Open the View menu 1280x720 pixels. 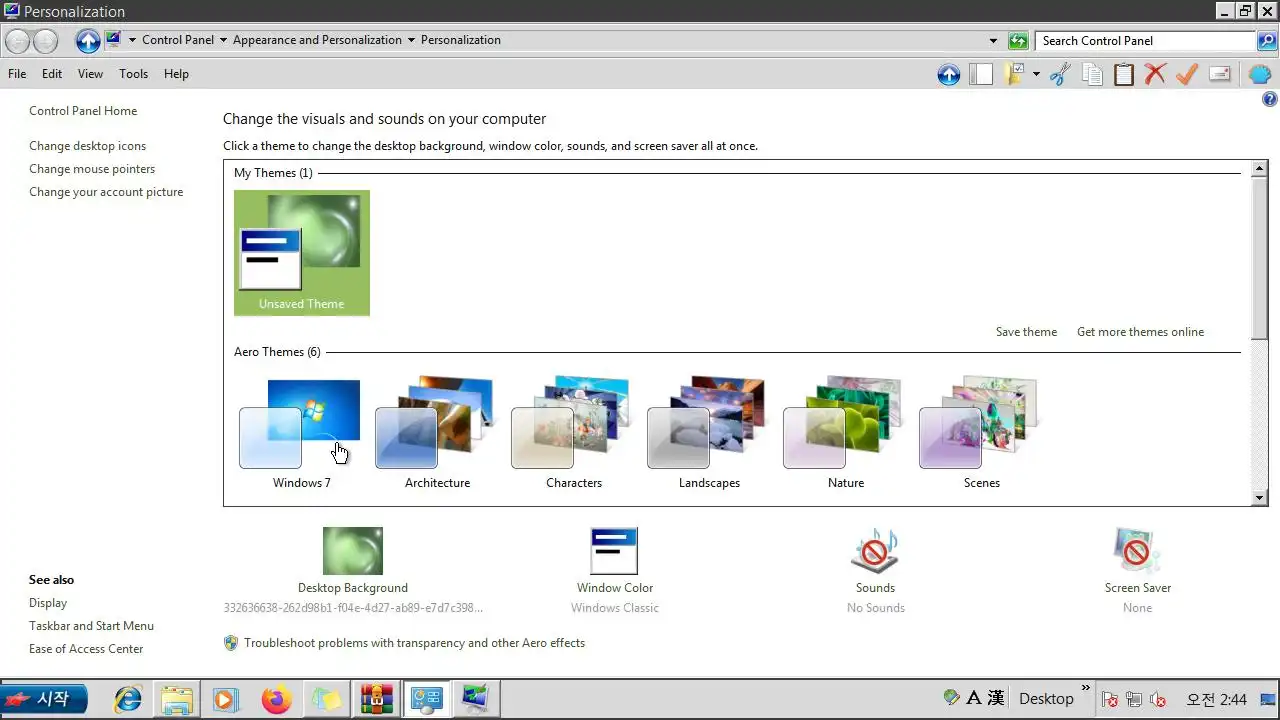[x=90, y=74]
